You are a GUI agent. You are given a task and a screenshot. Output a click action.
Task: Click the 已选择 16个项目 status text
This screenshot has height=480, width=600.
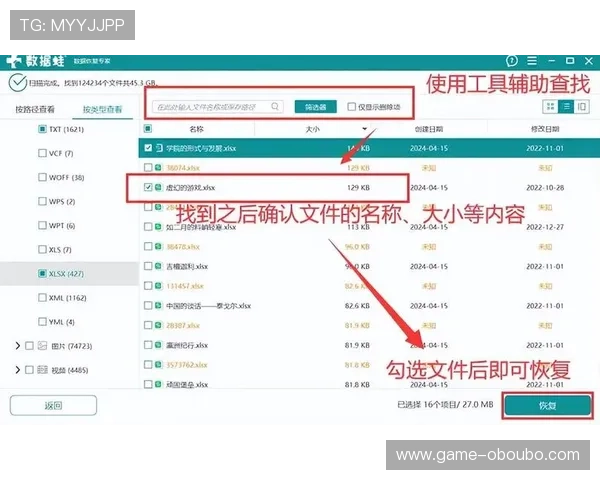pos(445,405)
